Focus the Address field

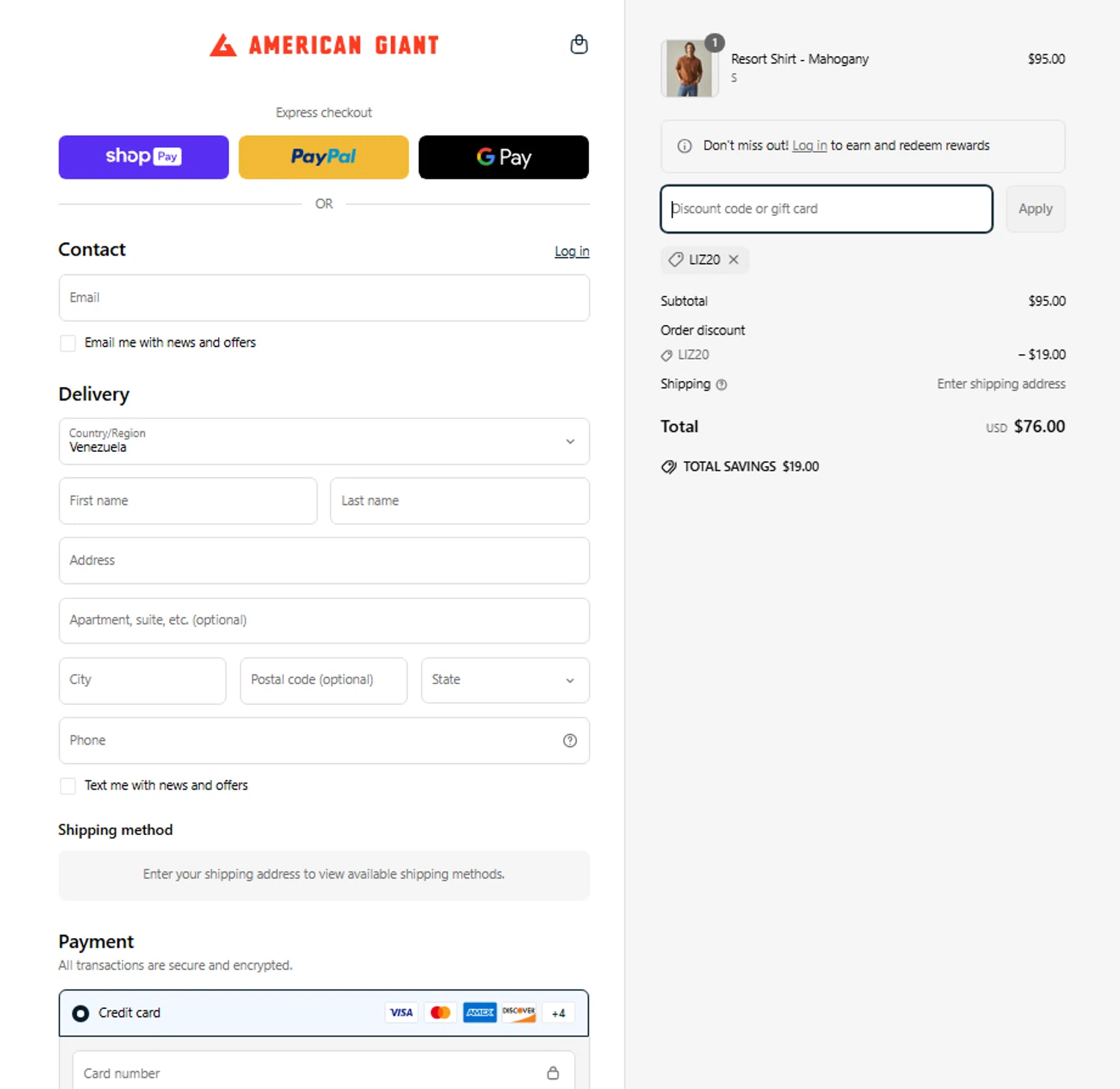[x=324, y=561]
